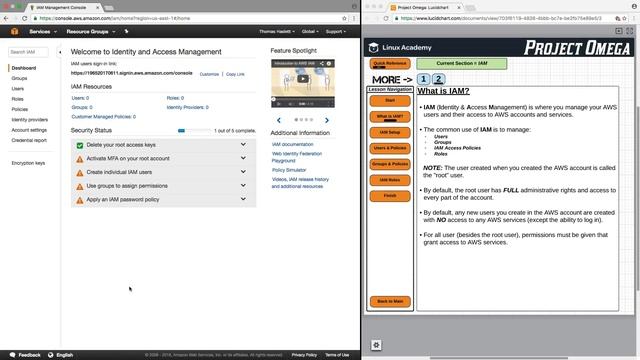
Task: Click the Search IAM input field
Action: point(28,52)
